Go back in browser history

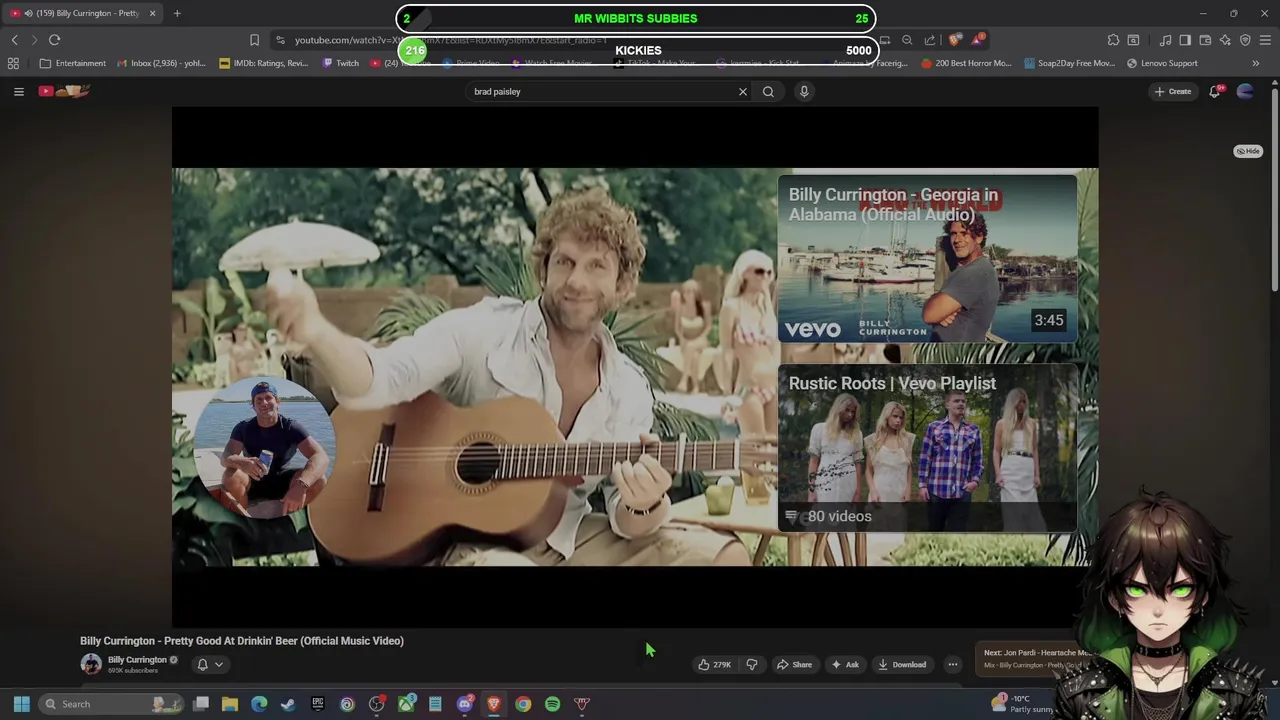[14, 40]
